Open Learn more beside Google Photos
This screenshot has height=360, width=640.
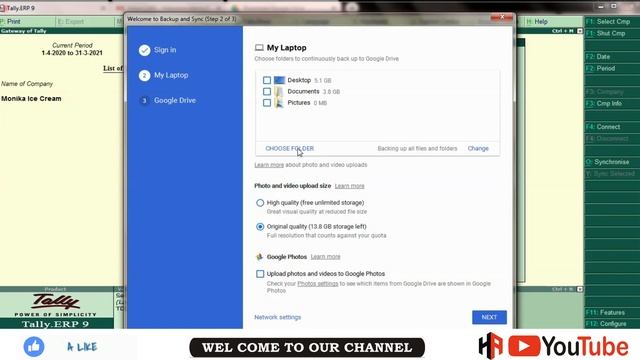click(x=325, y=257)
